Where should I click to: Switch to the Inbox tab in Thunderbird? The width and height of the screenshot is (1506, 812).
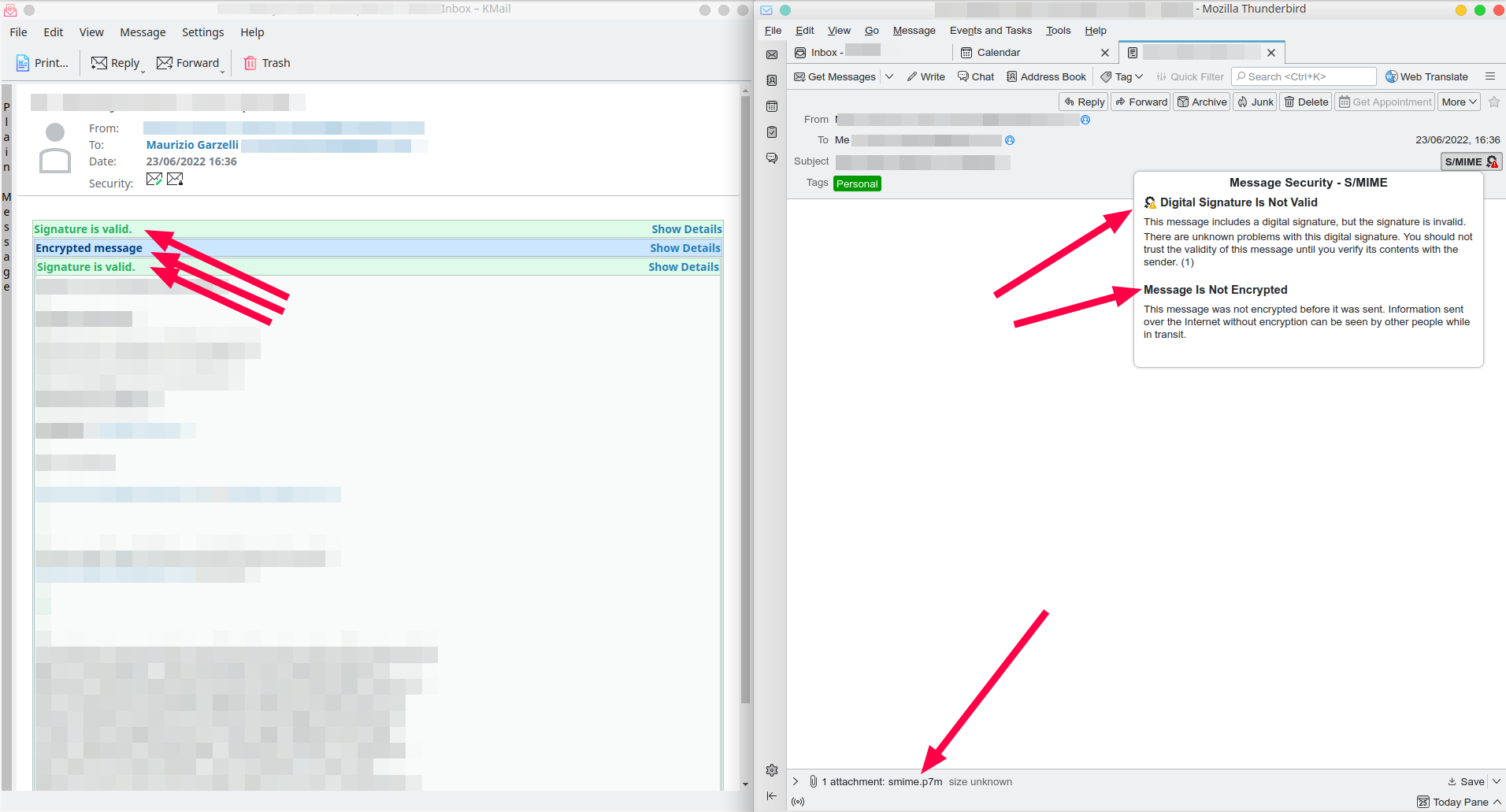tap(870, 52)
